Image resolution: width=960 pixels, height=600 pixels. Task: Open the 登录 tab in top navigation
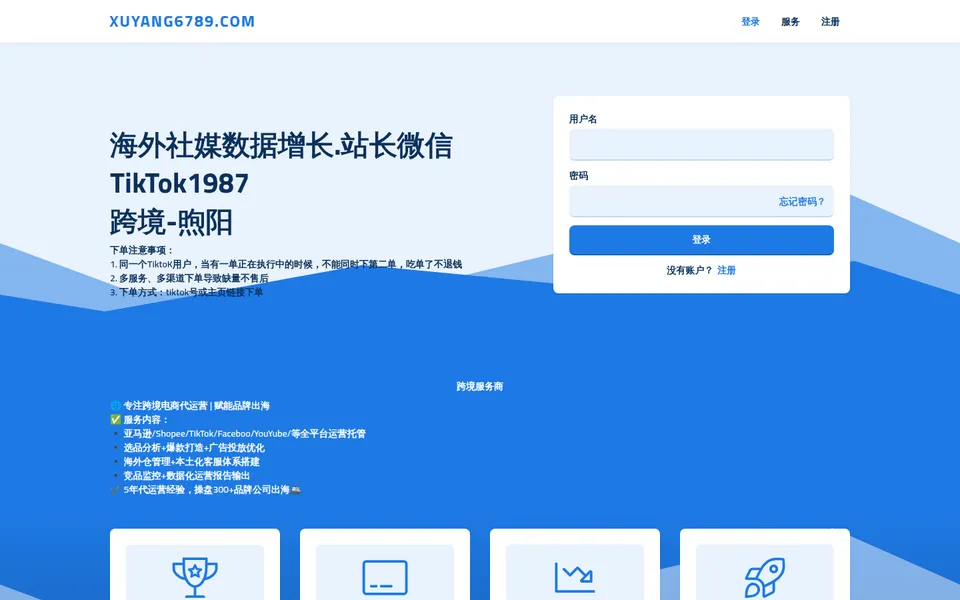coord(750,21)
